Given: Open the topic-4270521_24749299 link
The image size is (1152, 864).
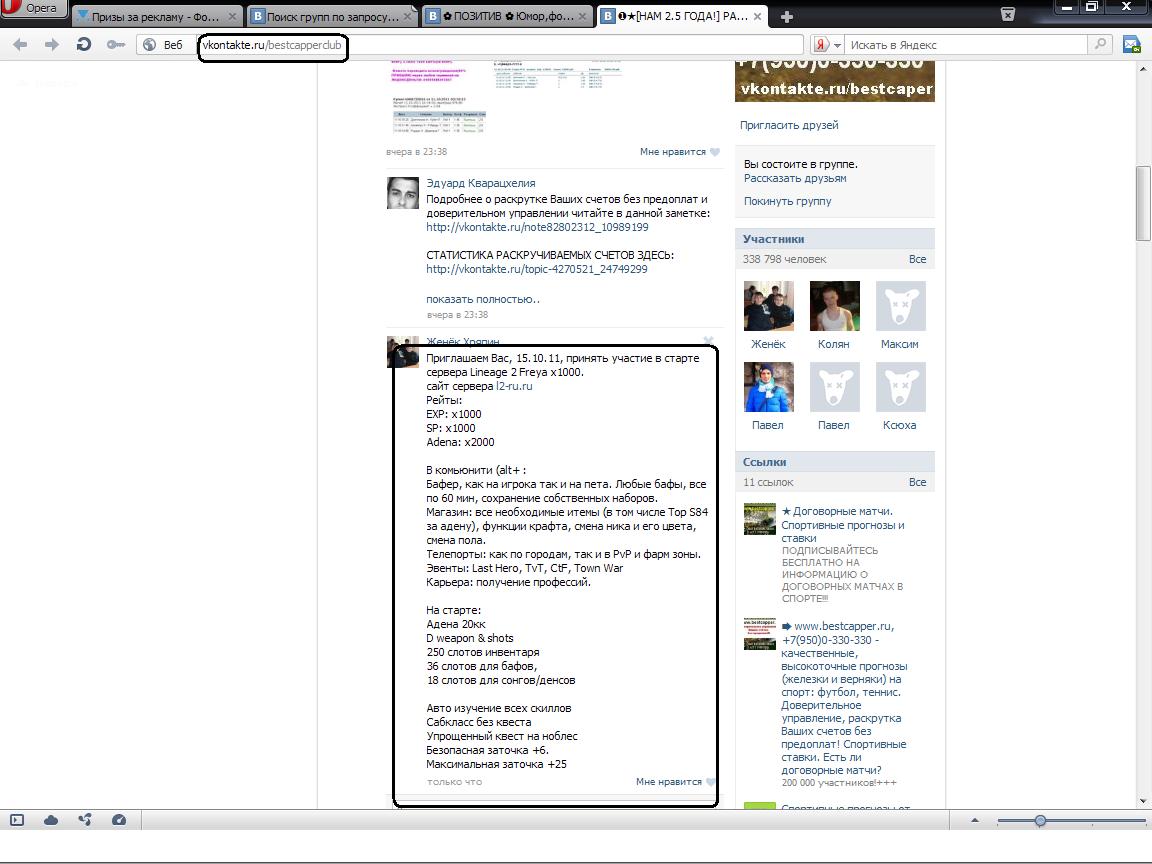Looking at the screenshot, I should tap(536, 269).
